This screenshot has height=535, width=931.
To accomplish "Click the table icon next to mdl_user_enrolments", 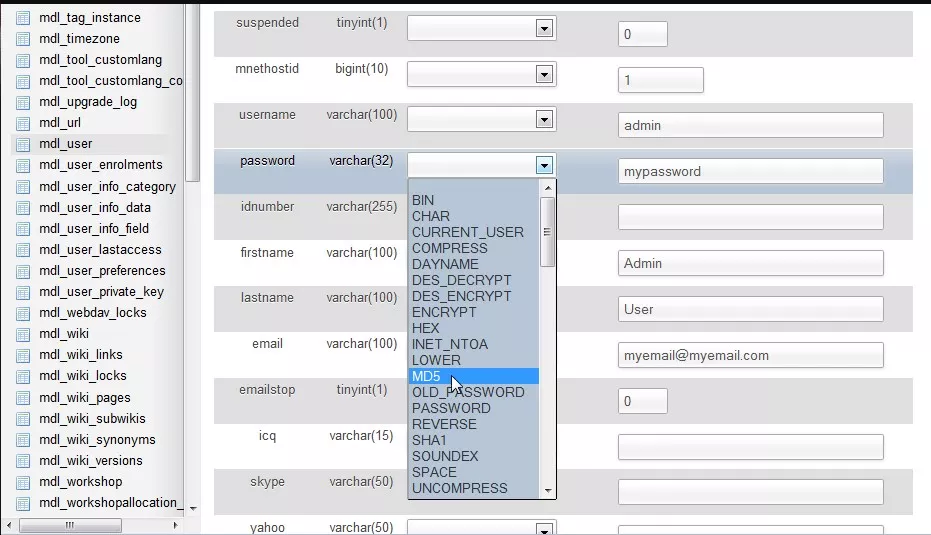I will (22, 165).
